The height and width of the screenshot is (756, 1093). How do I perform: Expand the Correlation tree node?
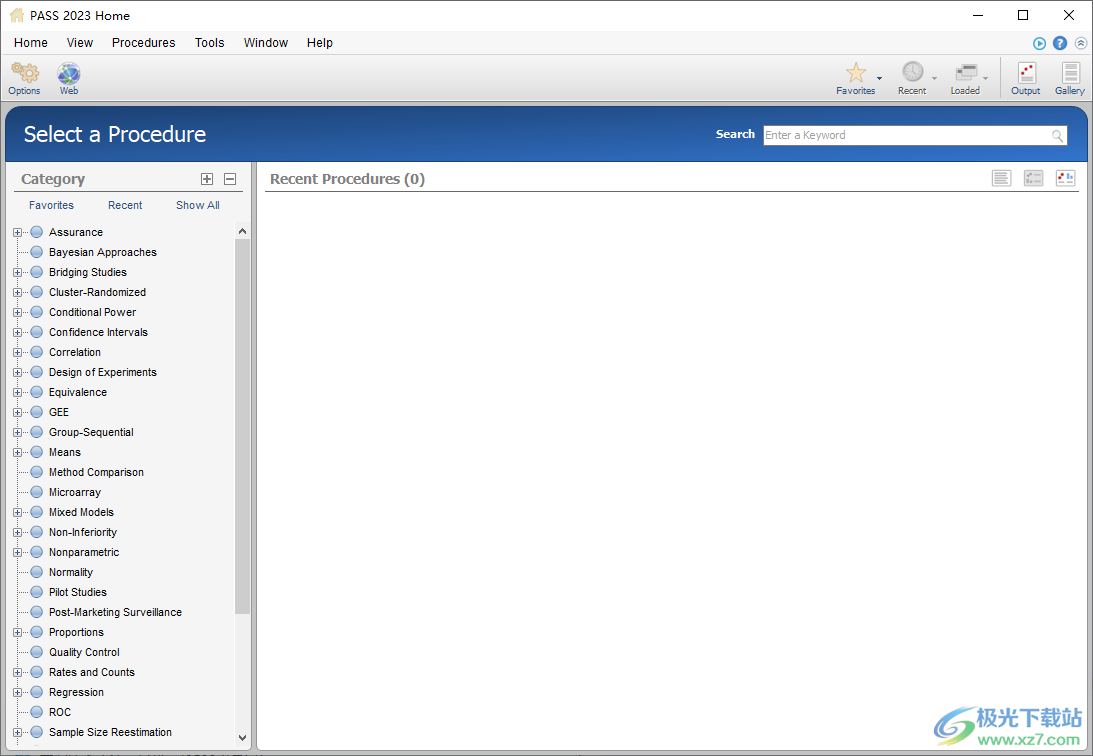17,353
